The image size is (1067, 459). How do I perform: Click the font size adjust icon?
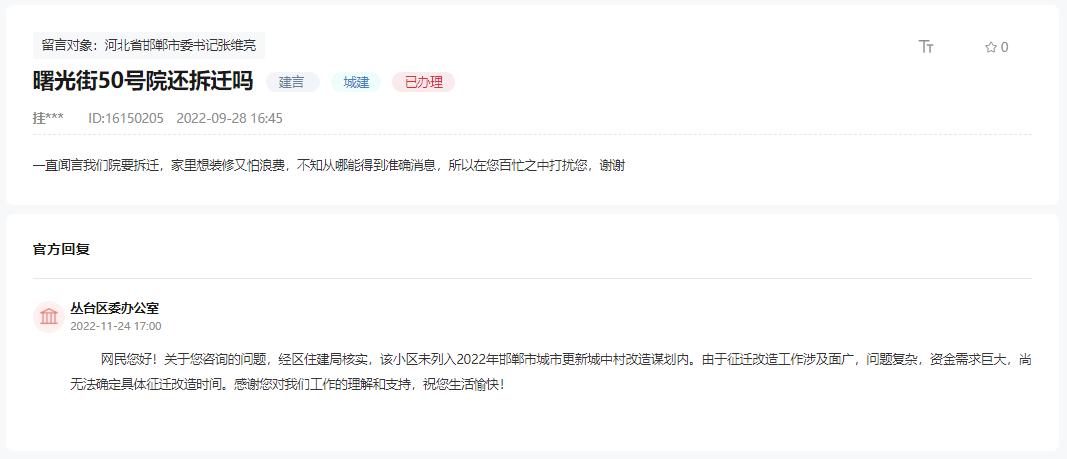click(926, 46)
